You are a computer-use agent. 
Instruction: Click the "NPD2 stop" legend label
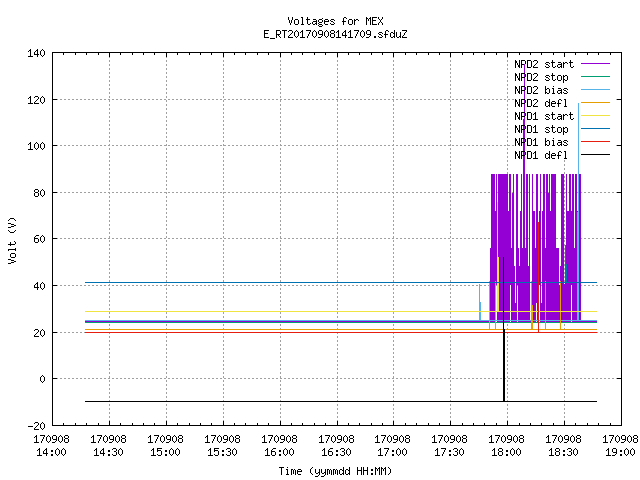[541, 77]
